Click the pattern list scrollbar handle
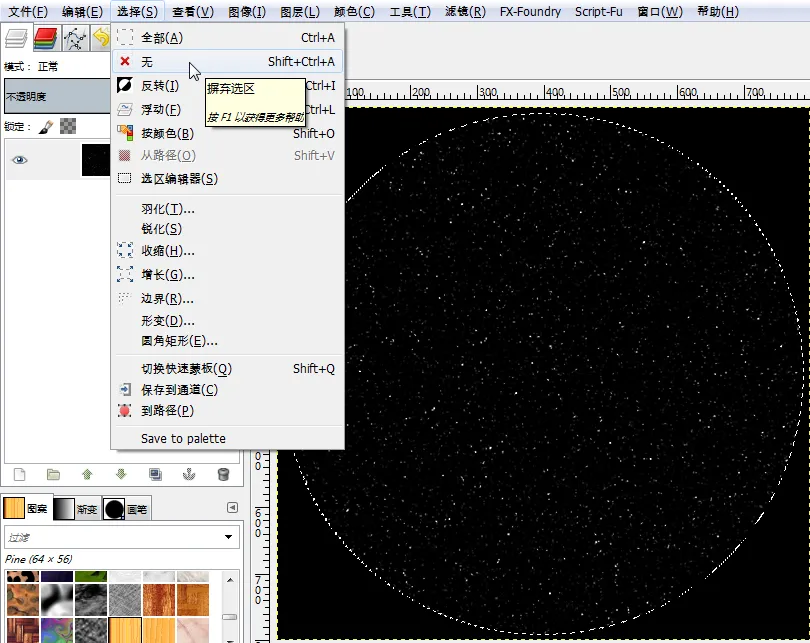Image resolution: width=810 pixels, height=643 pixels. click(230, 617)
